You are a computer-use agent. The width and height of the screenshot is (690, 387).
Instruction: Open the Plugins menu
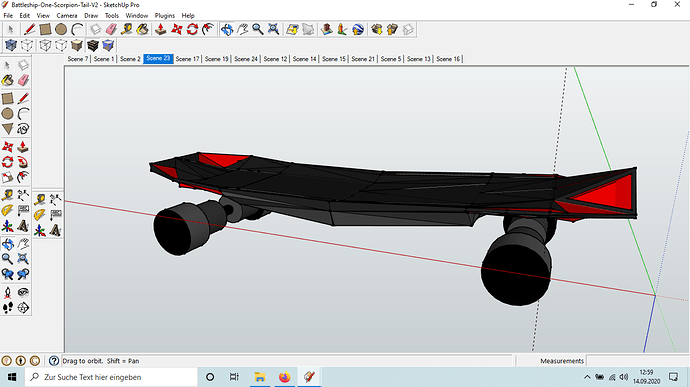coord(165,15)
